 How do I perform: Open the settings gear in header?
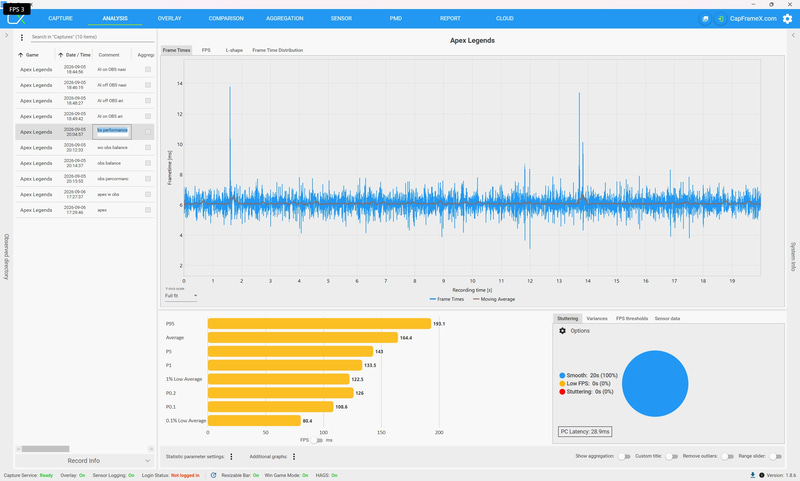tap(787, 19)
